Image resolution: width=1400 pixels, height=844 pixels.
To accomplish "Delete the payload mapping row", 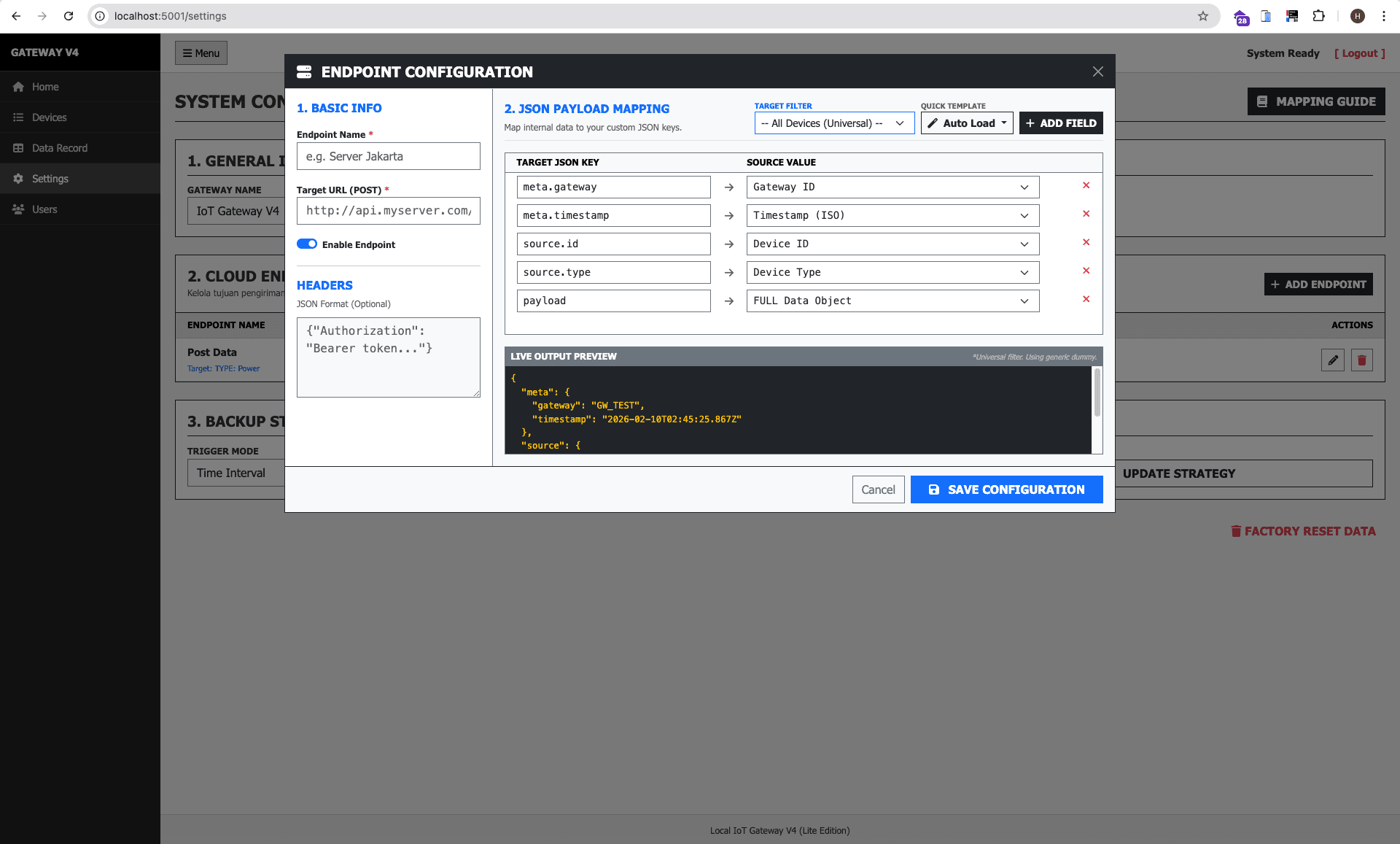I will tap(1086, 300).
